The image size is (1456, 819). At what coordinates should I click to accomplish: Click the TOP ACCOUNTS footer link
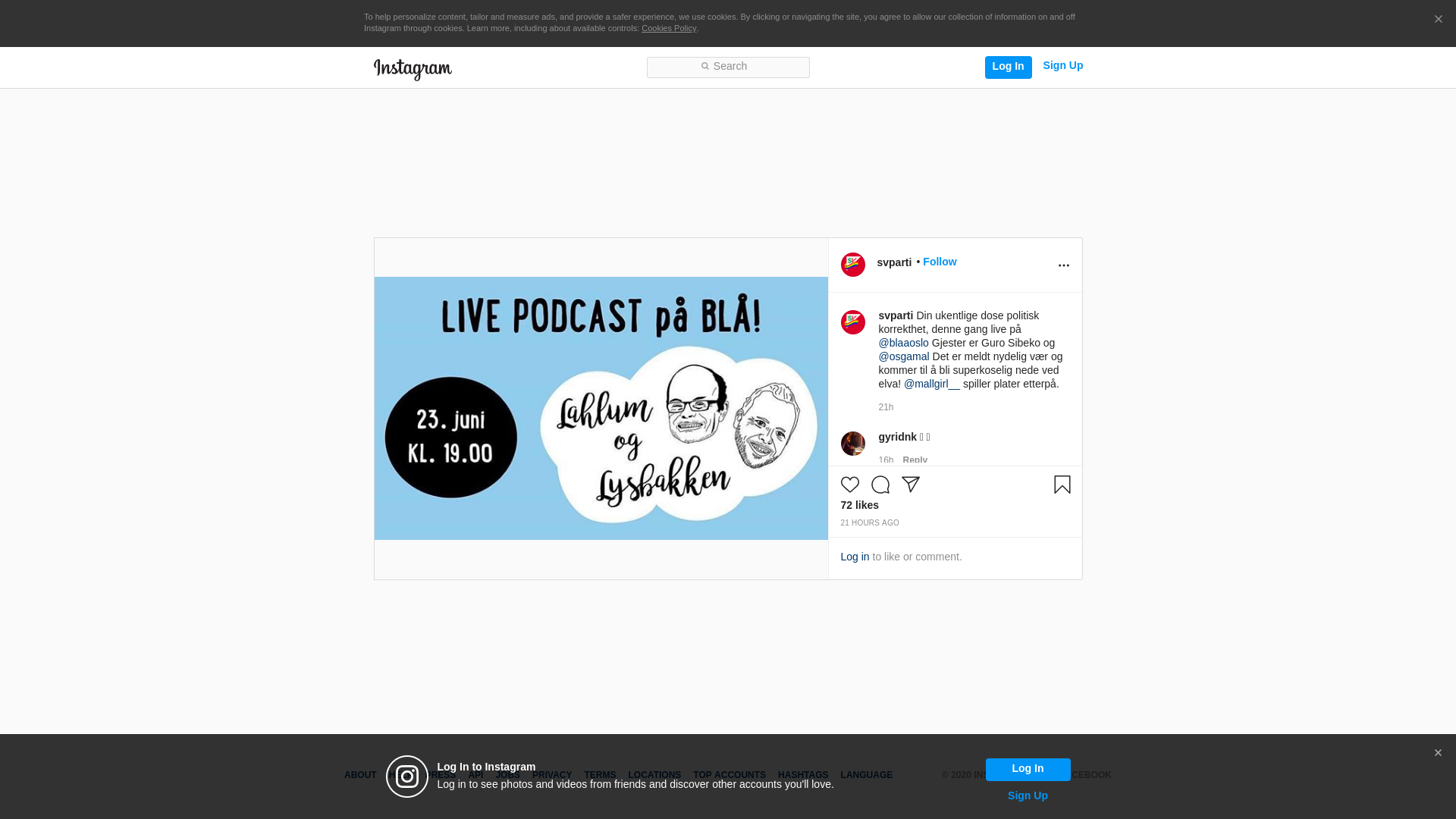(729, 775)
